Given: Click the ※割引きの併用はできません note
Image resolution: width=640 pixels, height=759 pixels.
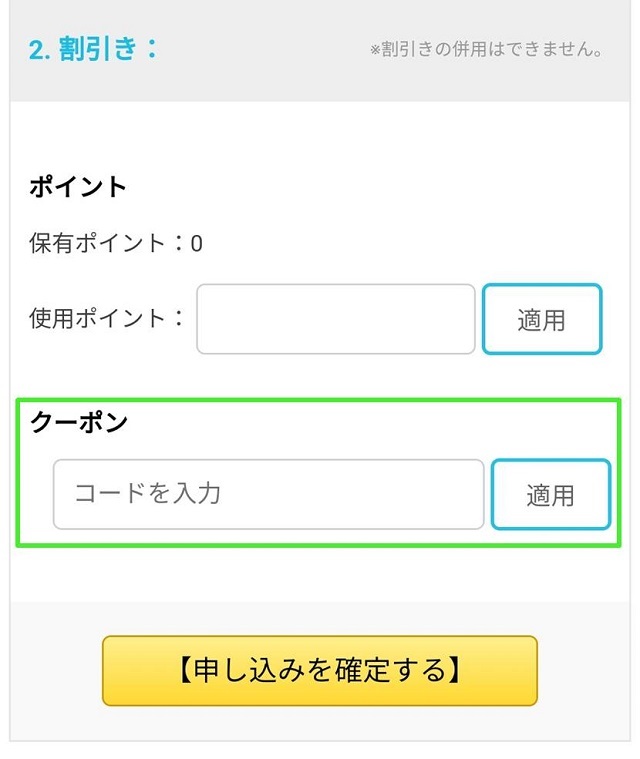Looking at the screenshot, I should (486, 49).
